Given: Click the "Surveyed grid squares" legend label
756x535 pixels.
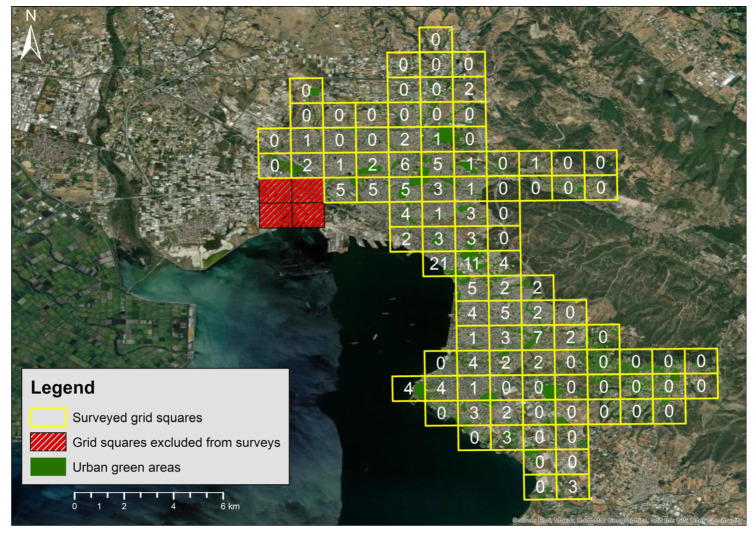Looking at the screenshot, I should point(137,417).
